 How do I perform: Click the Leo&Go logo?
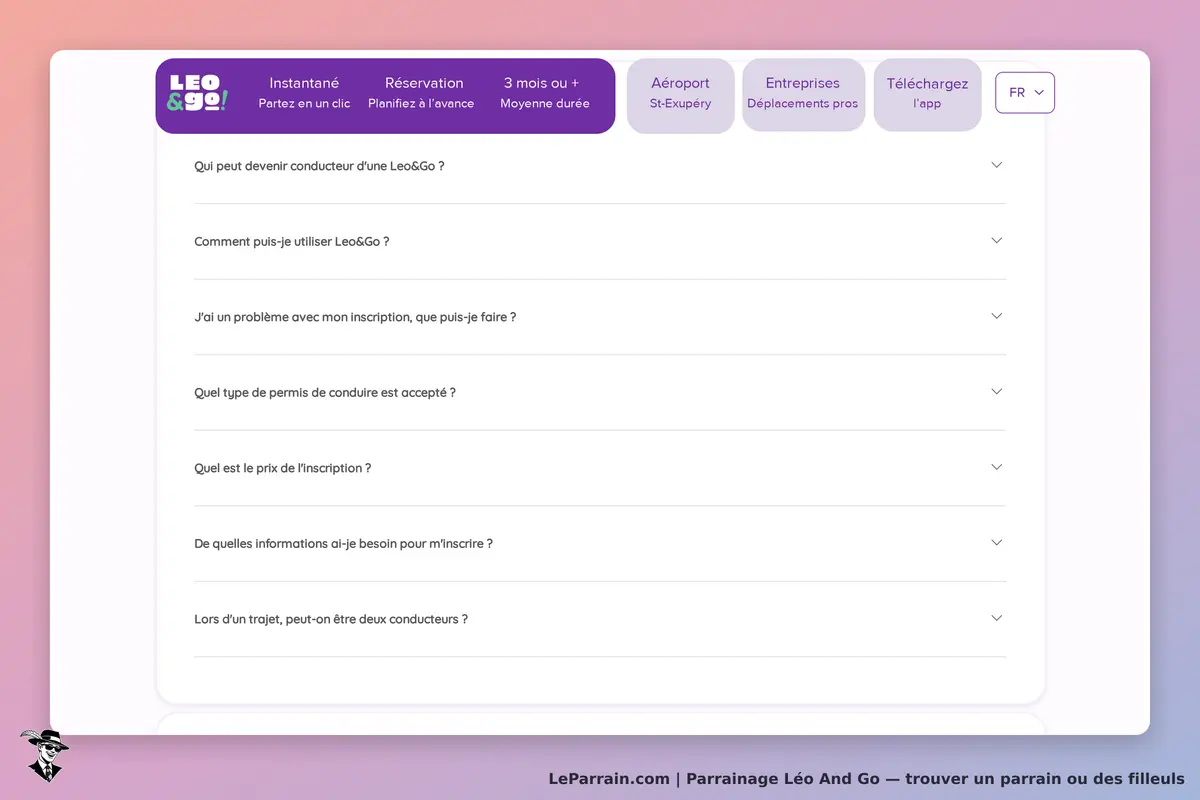pyautogui.click(x=198, y=93)
